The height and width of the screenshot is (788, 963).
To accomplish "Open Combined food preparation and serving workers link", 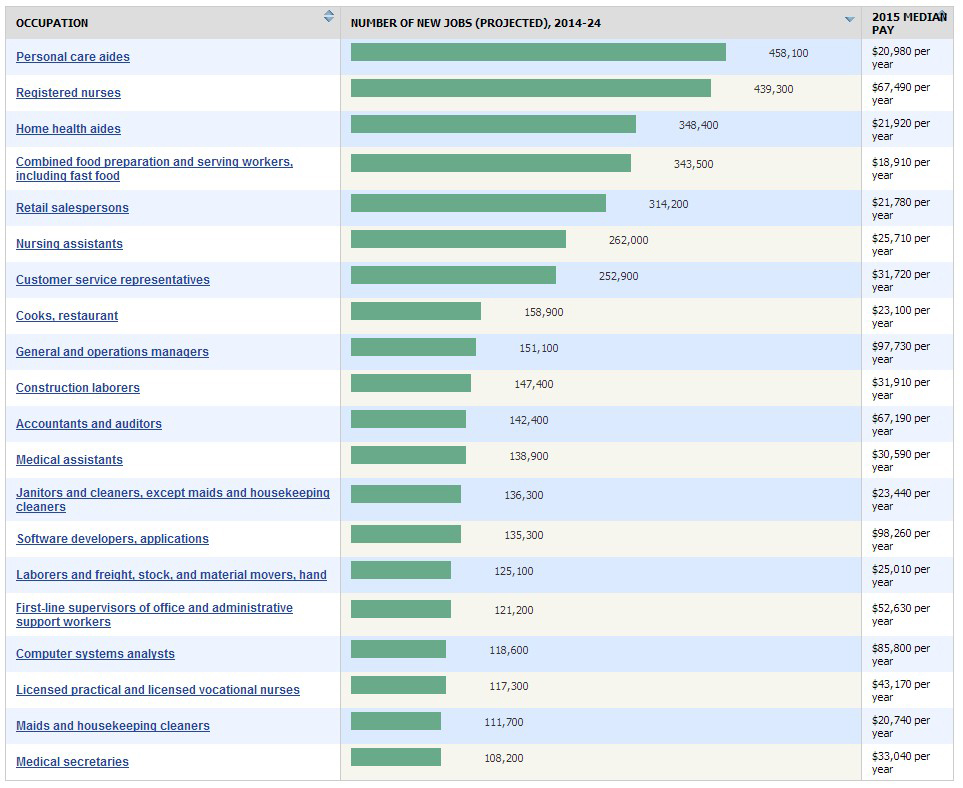I will [x=154, y=168].
